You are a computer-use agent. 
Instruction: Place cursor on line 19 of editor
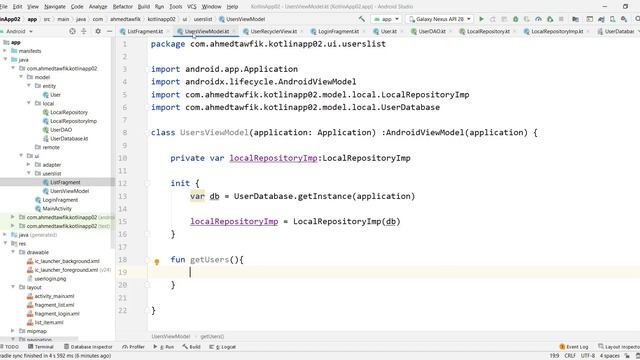click(392, 272)
